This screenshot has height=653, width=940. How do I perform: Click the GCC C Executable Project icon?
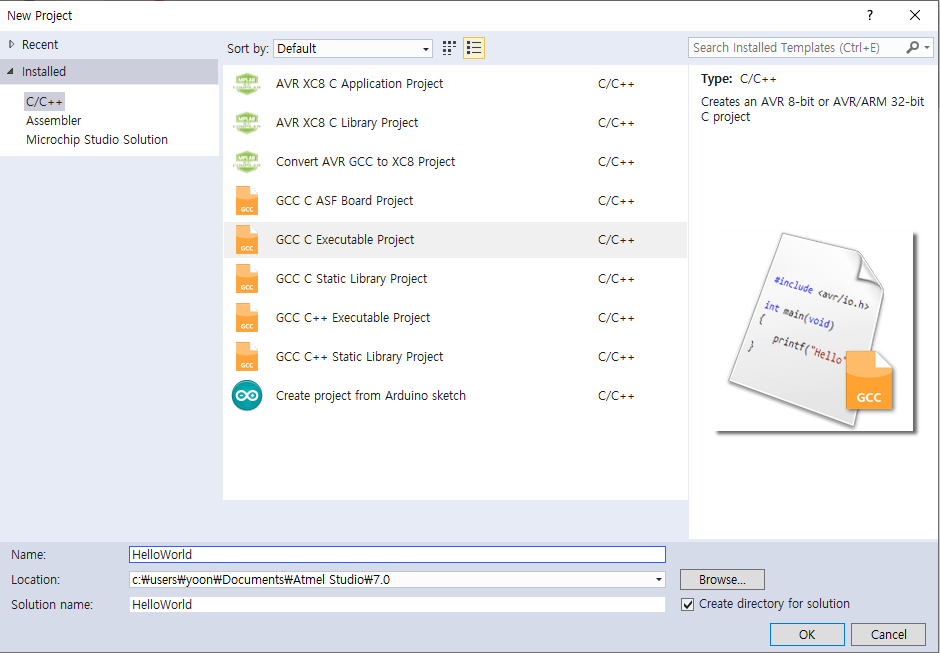click(247, 240)
